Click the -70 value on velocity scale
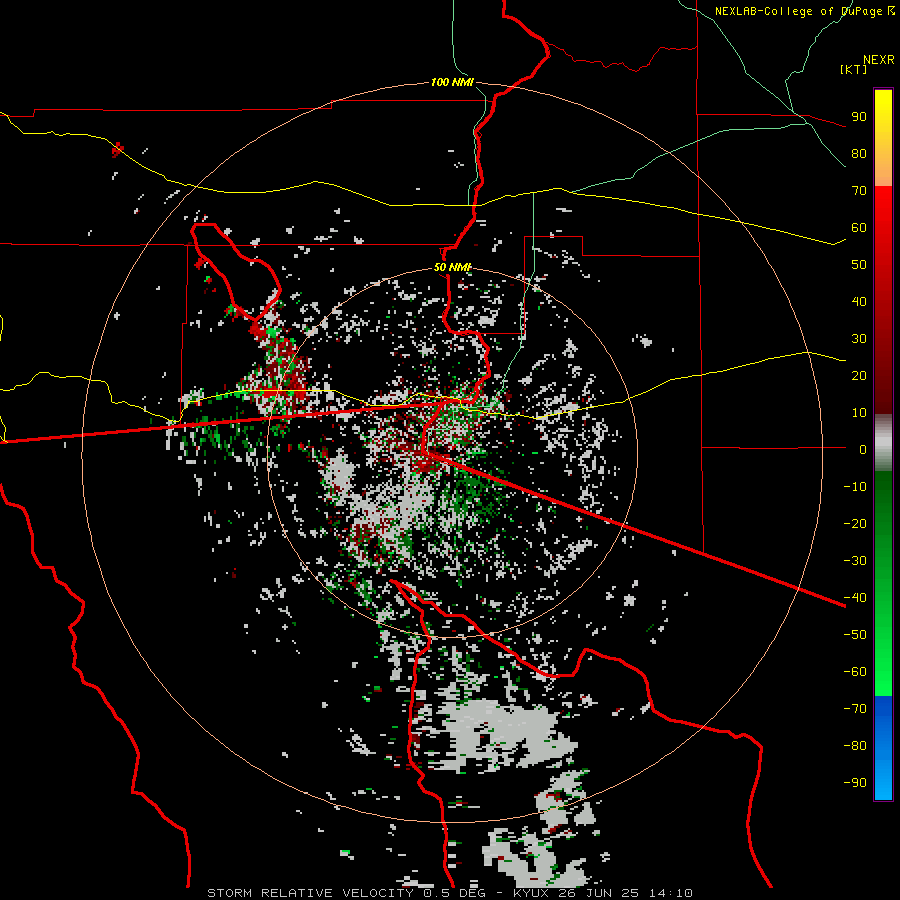Image resolution: width=900 pixels, height=900 pixels. pyautogui.click(x=855, y=709)
